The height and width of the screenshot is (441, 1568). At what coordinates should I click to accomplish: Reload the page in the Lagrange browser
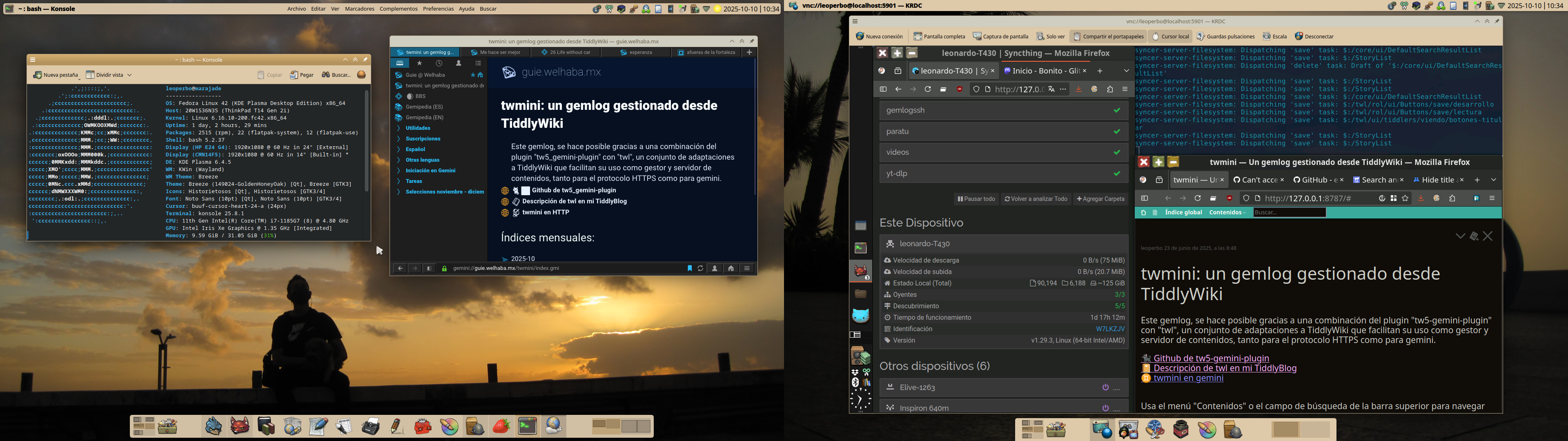(701, 269)
